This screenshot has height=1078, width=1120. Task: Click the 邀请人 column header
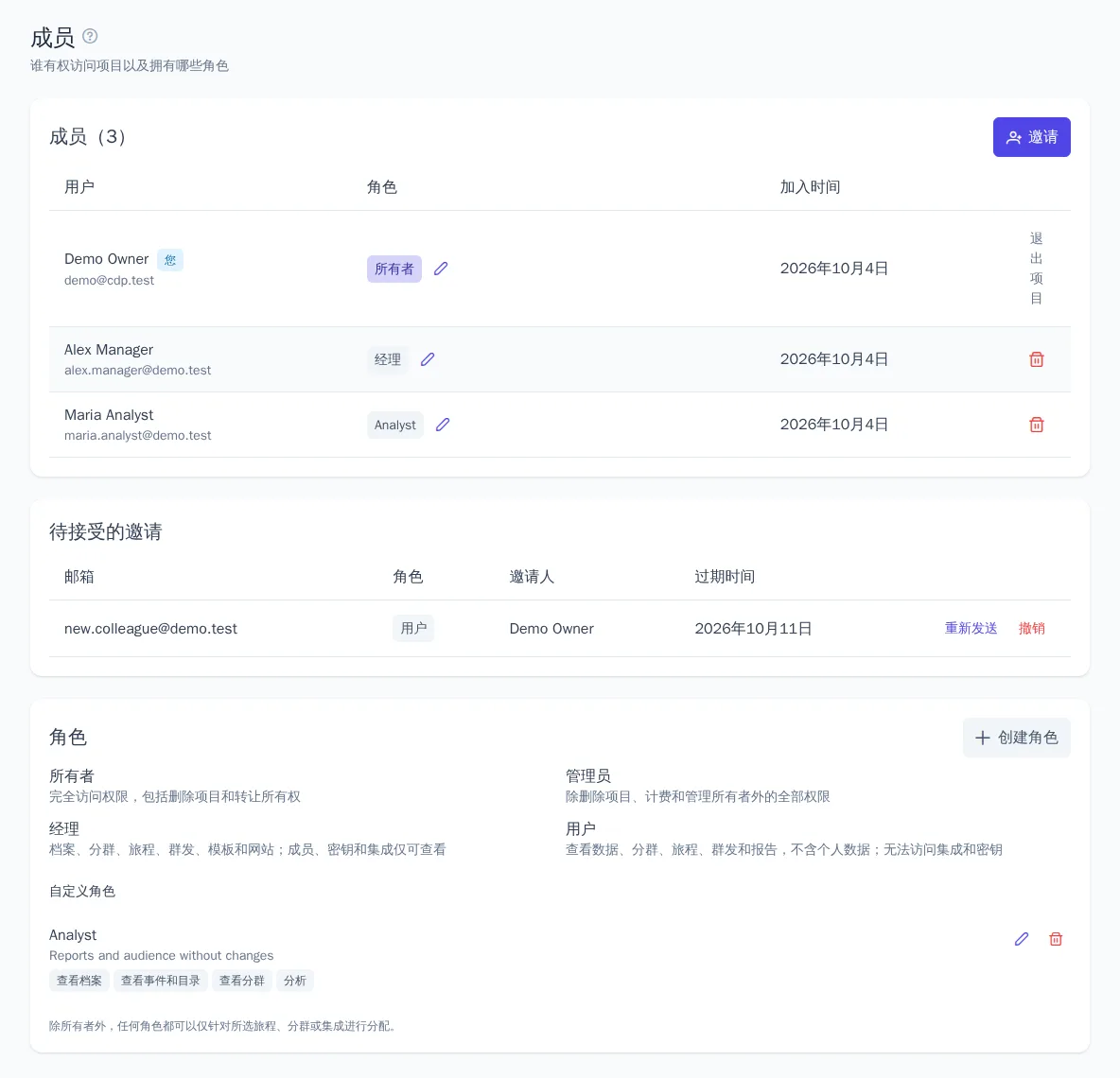[532, 577]
